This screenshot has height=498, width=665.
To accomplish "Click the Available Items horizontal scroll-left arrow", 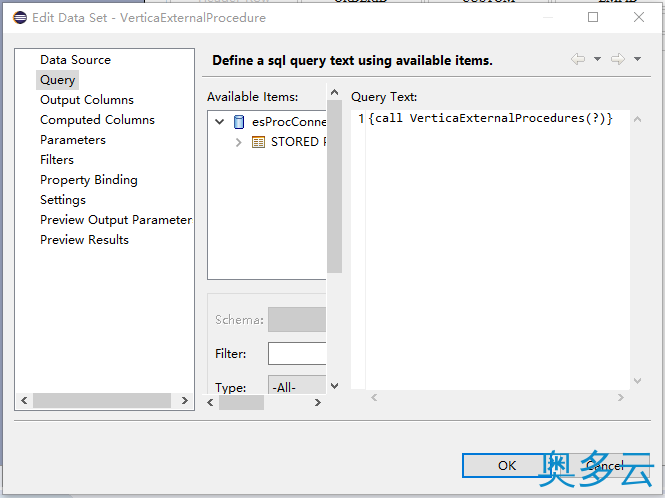I will pyautogui.click(x=210, y=403).
